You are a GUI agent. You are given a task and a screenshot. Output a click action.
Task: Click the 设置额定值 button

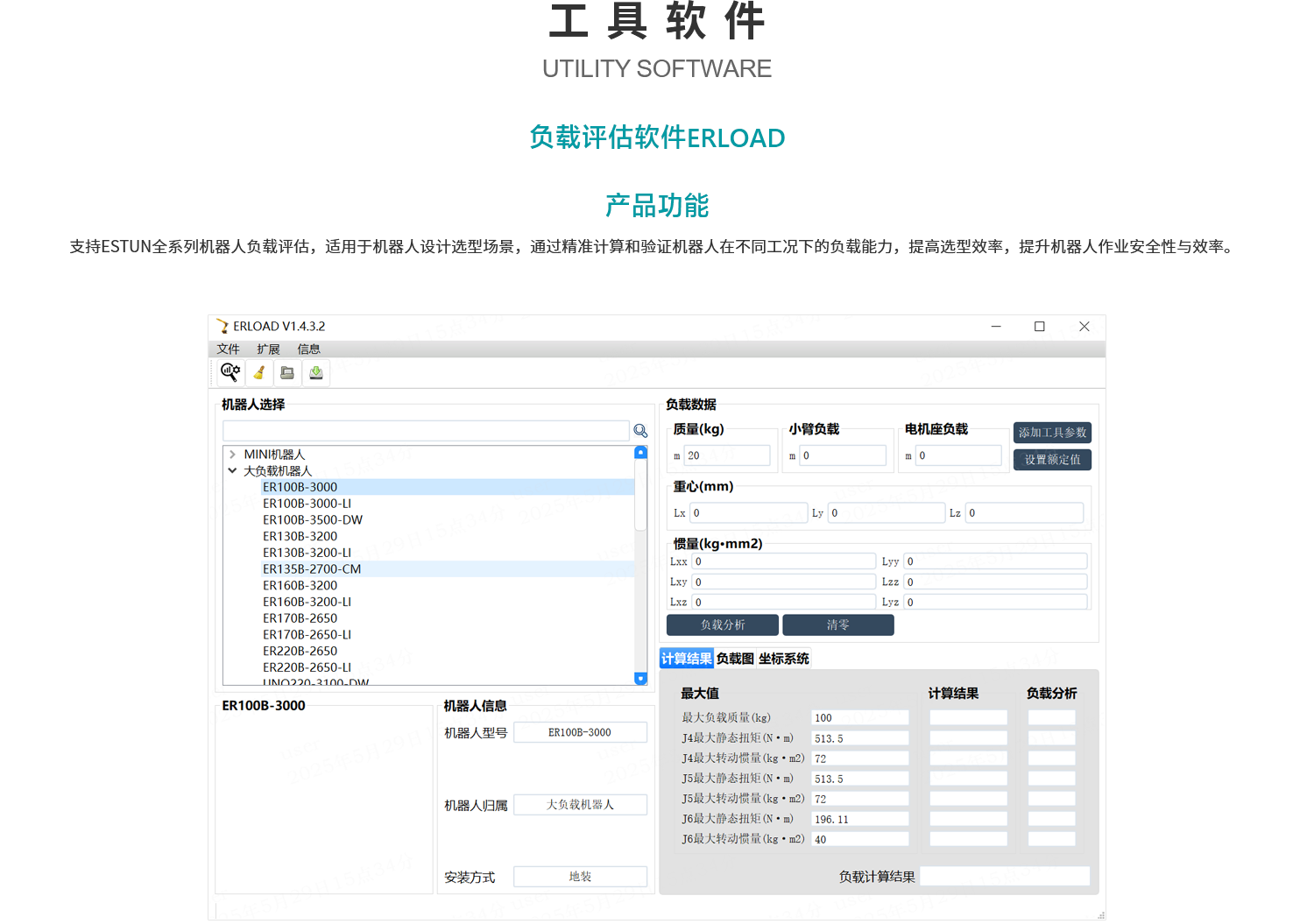click(x=1052, y=459)
